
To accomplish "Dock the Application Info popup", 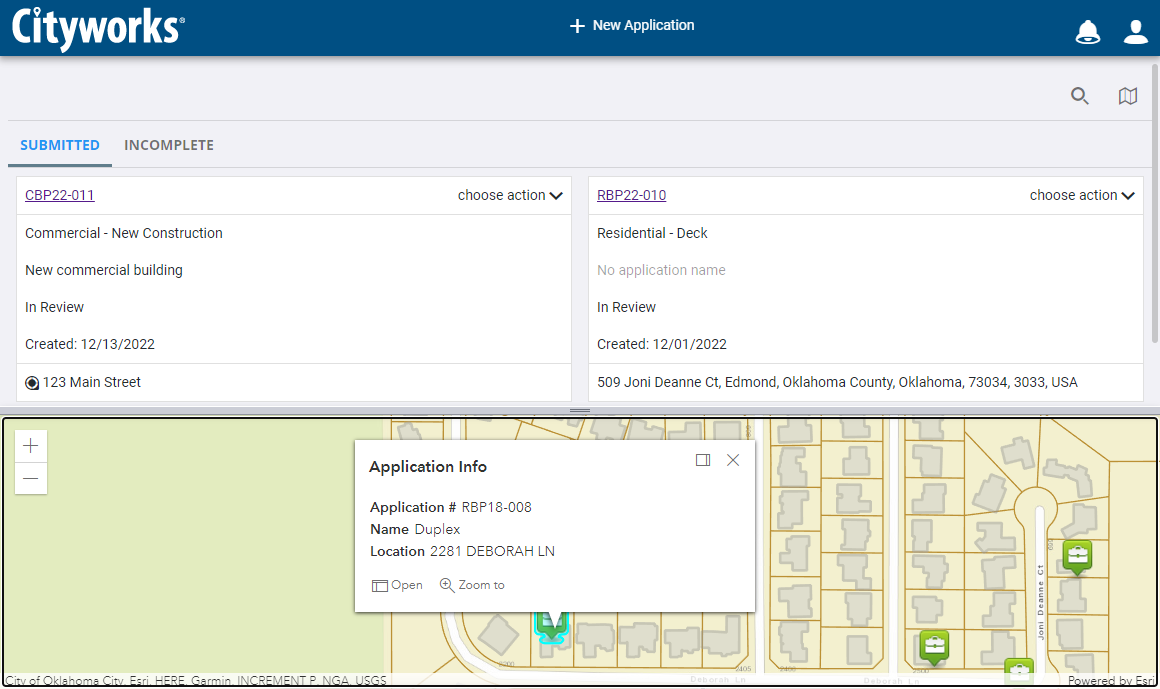I will click(703, 460).
